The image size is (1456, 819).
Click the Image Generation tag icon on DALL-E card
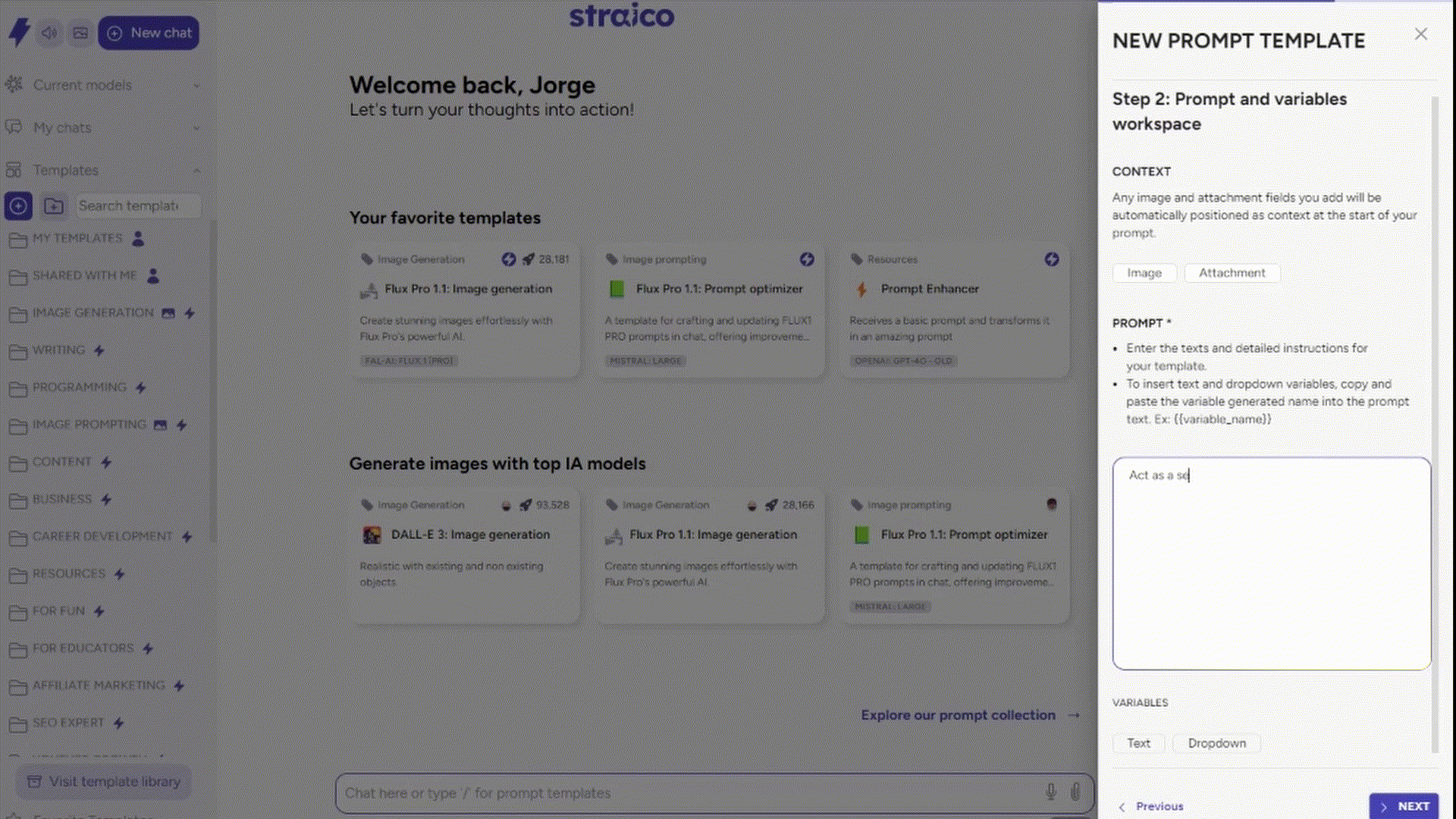367,505
